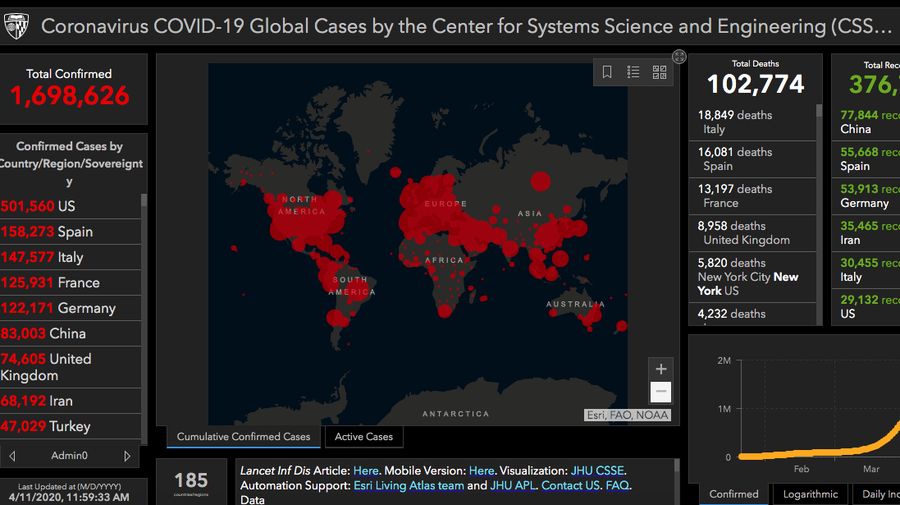Screen dimensions: 900x505
Task: Click 18,849 deaths Italy entry
Action: (x=752, y=122)
